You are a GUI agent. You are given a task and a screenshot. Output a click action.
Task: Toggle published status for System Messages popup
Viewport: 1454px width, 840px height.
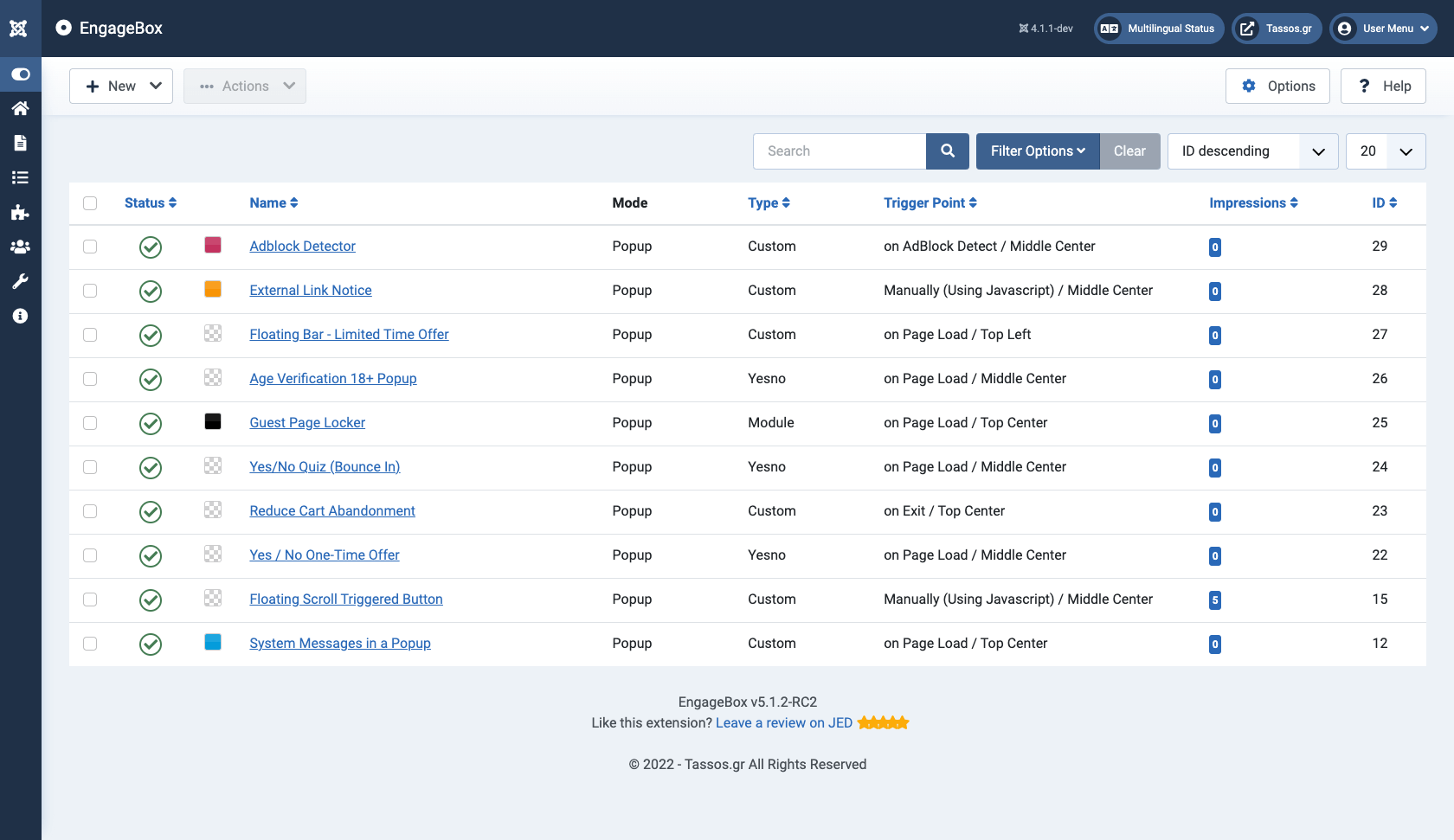click(x=151, y=644)
